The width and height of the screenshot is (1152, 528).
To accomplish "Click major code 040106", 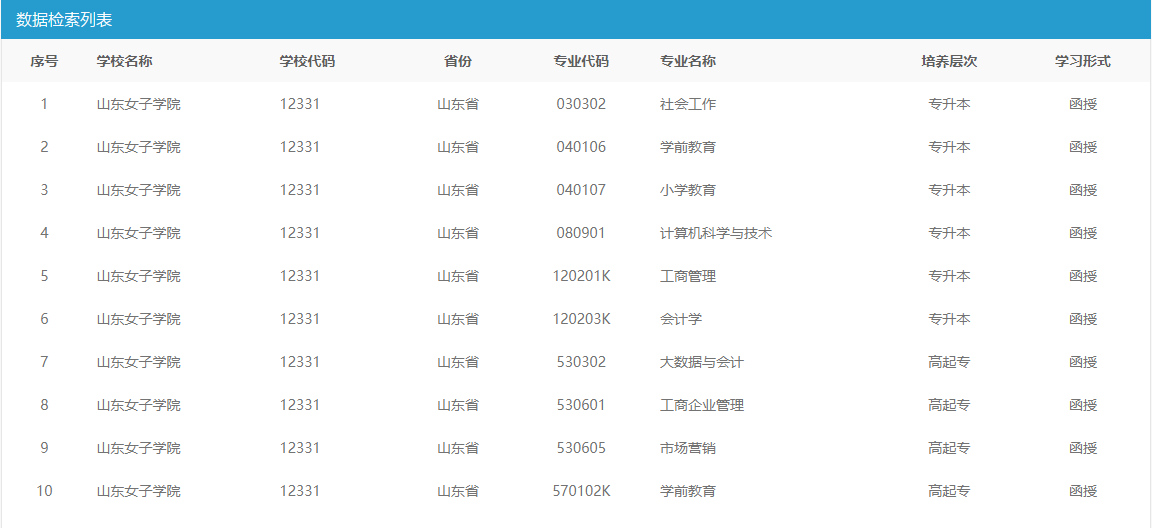I will tap(581, 147).
